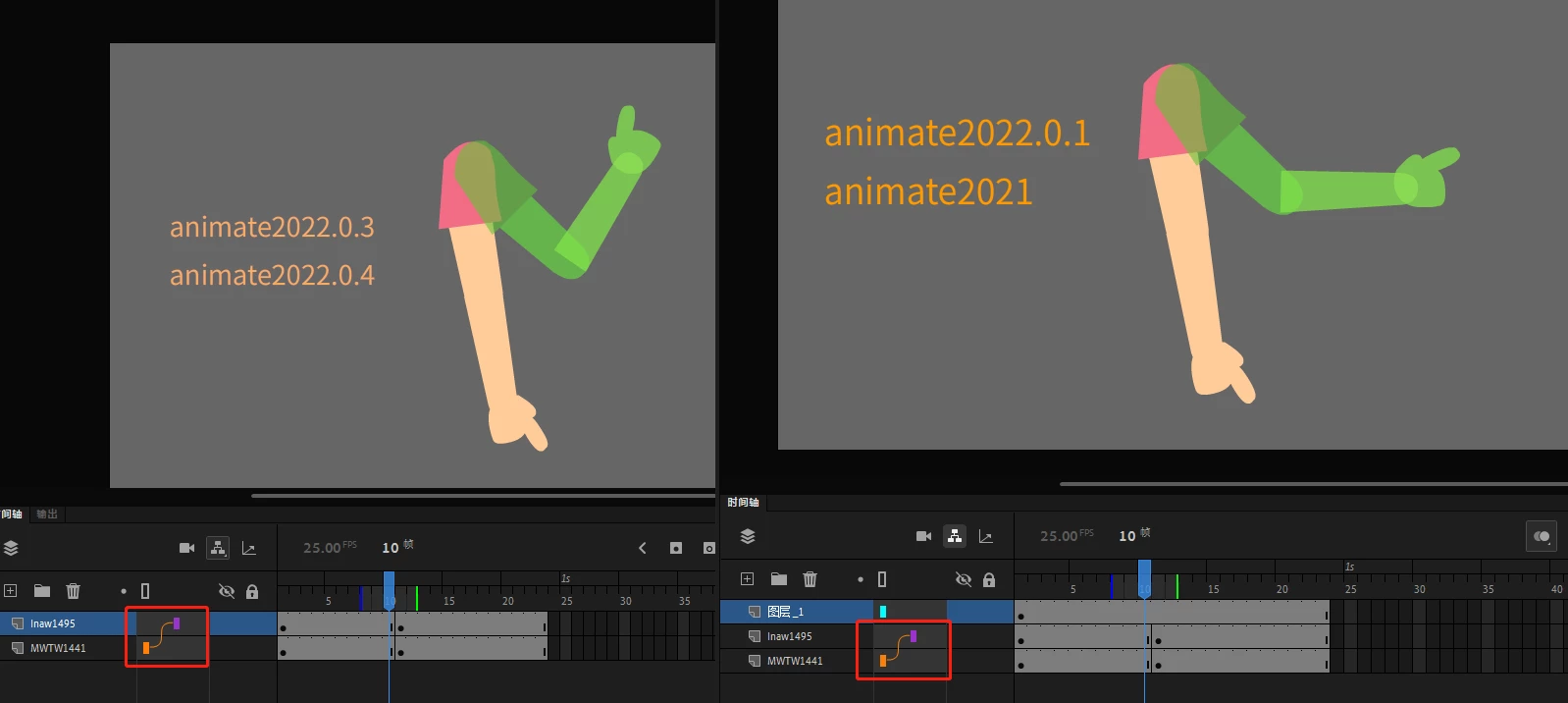
Task: Create new folder in left timeline
Action: pos(42,591)
